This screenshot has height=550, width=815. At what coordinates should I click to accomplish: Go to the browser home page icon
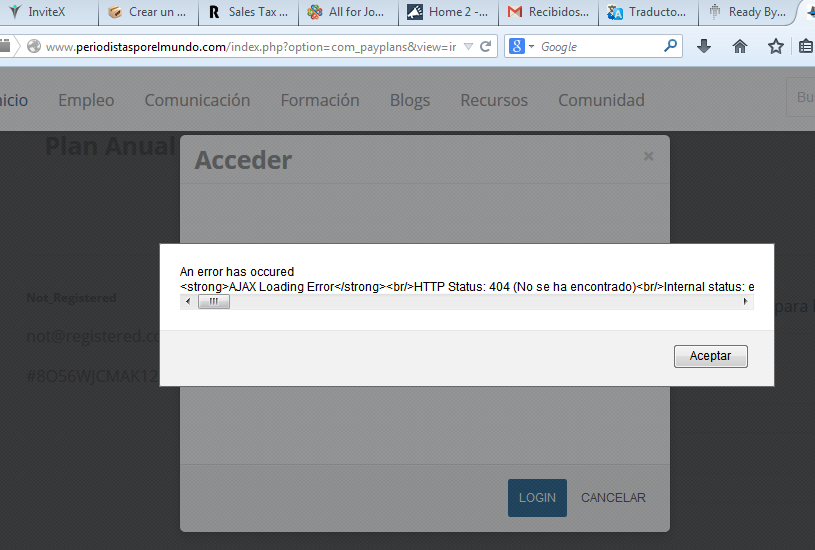(x=740, y=47)
